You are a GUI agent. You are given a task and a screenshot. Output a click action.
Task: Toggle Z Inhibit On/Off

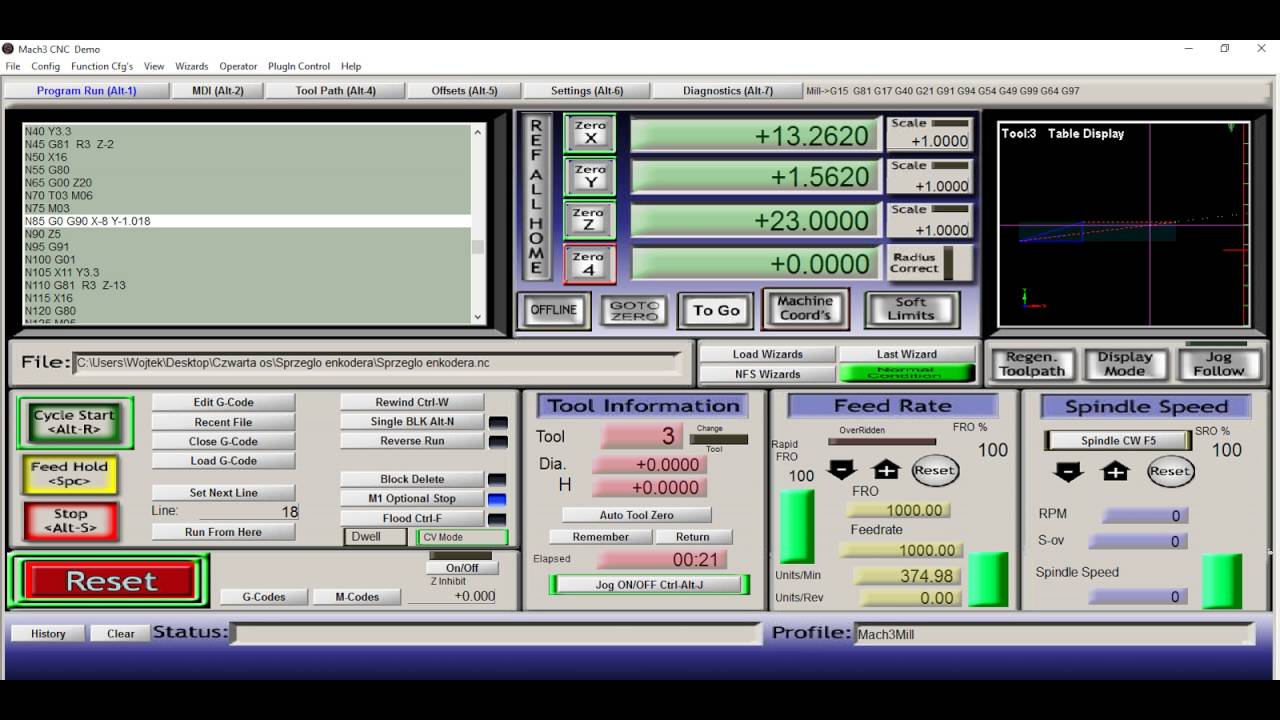[462, 568]
